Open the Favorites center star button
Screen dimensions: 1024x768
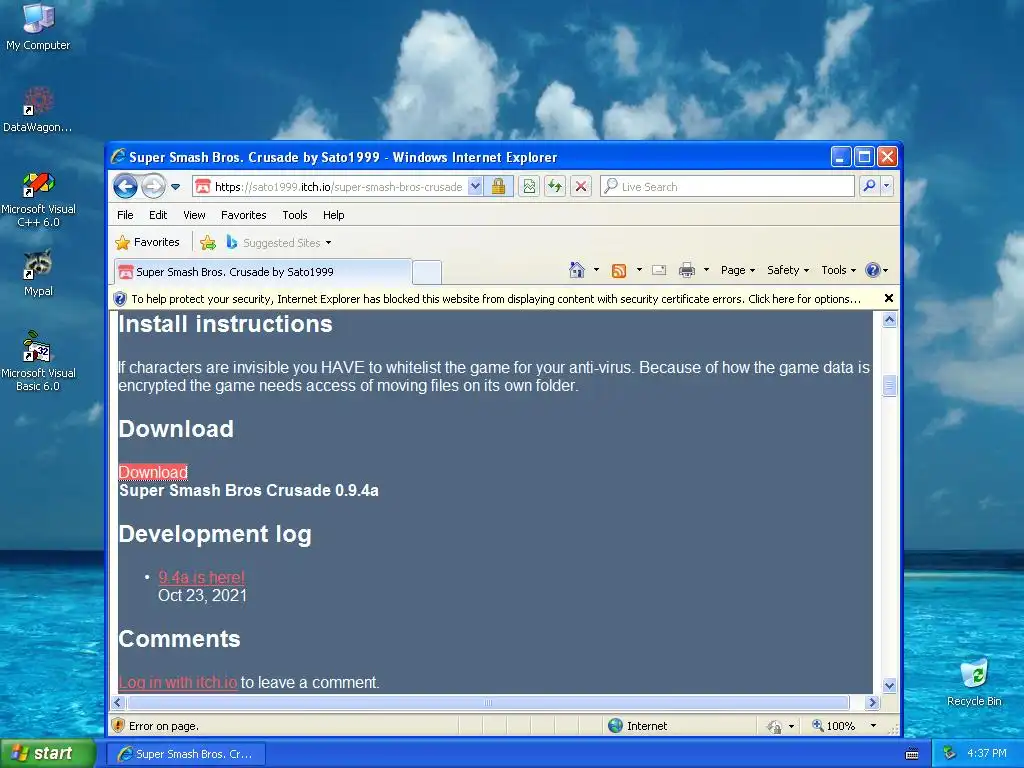[x=148, y=242]
